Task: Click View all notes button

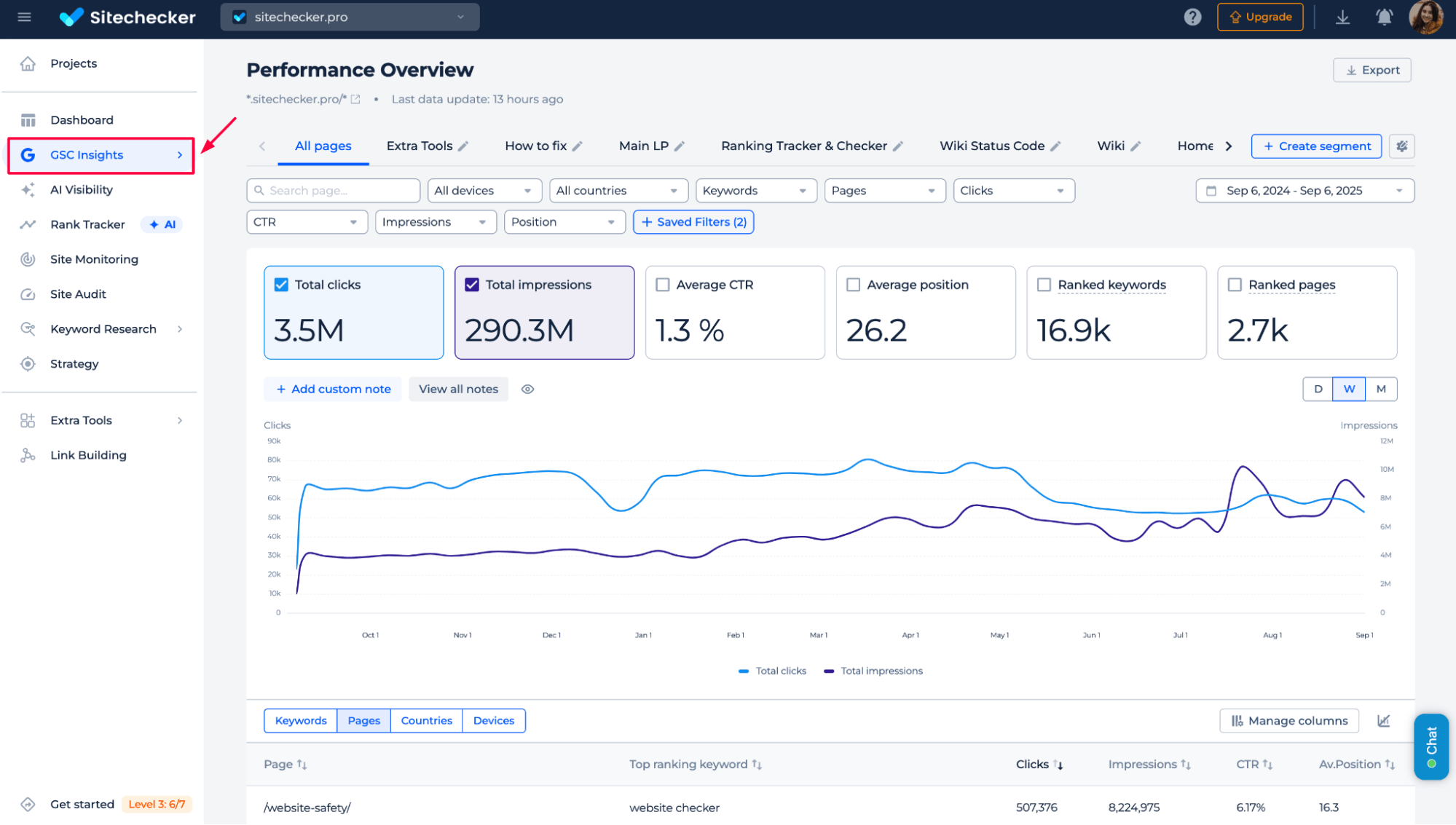Action: coord(458,390)
